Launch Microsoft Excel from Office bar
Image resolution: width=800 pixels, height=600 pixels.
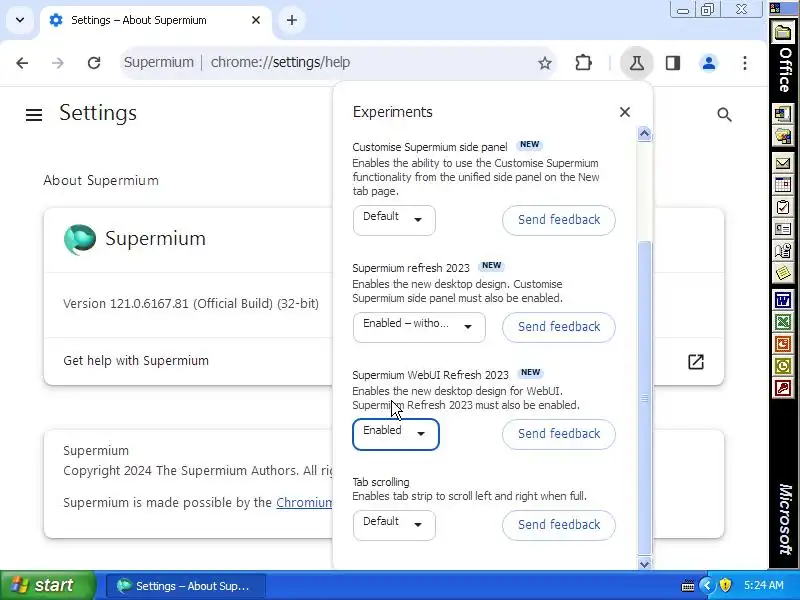click(783, 322)
